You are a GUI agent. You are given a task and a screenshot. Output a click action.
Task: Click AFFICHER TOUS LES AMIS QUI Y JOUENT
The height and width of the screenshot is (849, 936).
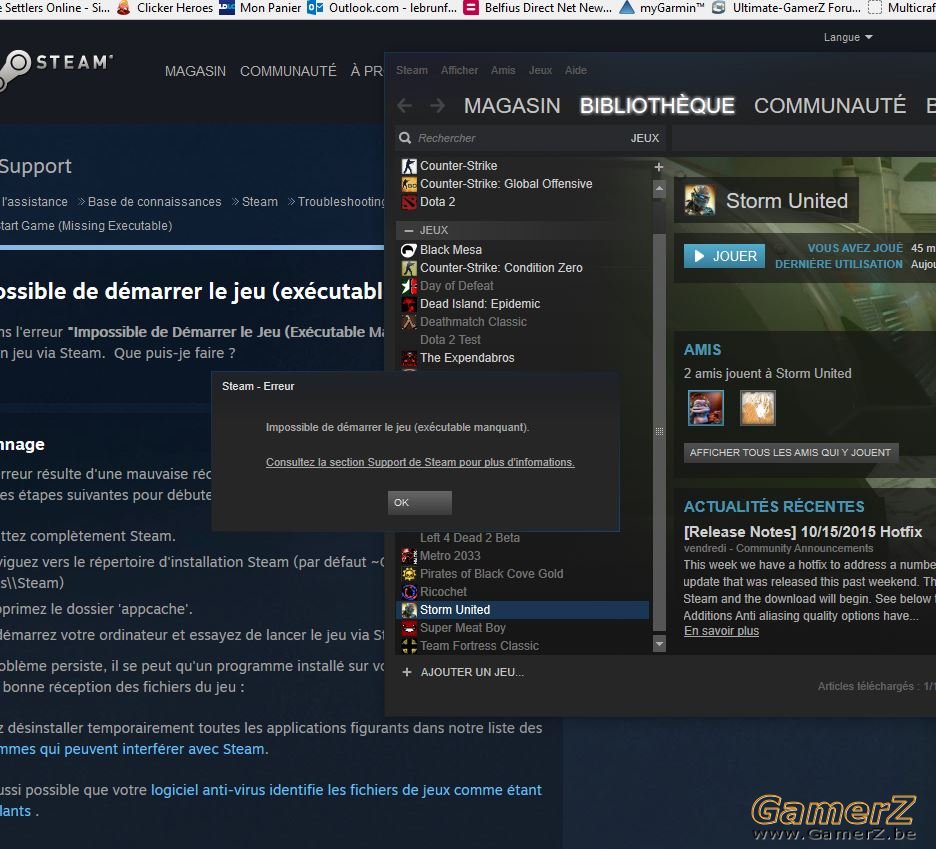[x=790, y=453]
